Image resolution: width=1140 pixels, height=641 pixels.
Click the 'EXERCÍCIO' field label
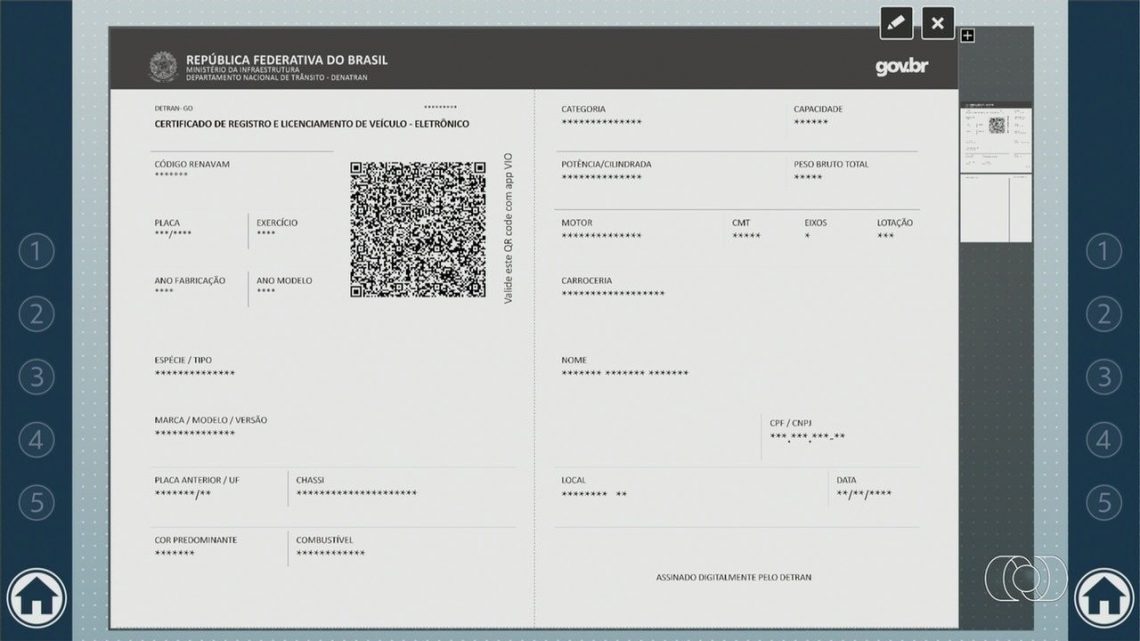(277, 223)
